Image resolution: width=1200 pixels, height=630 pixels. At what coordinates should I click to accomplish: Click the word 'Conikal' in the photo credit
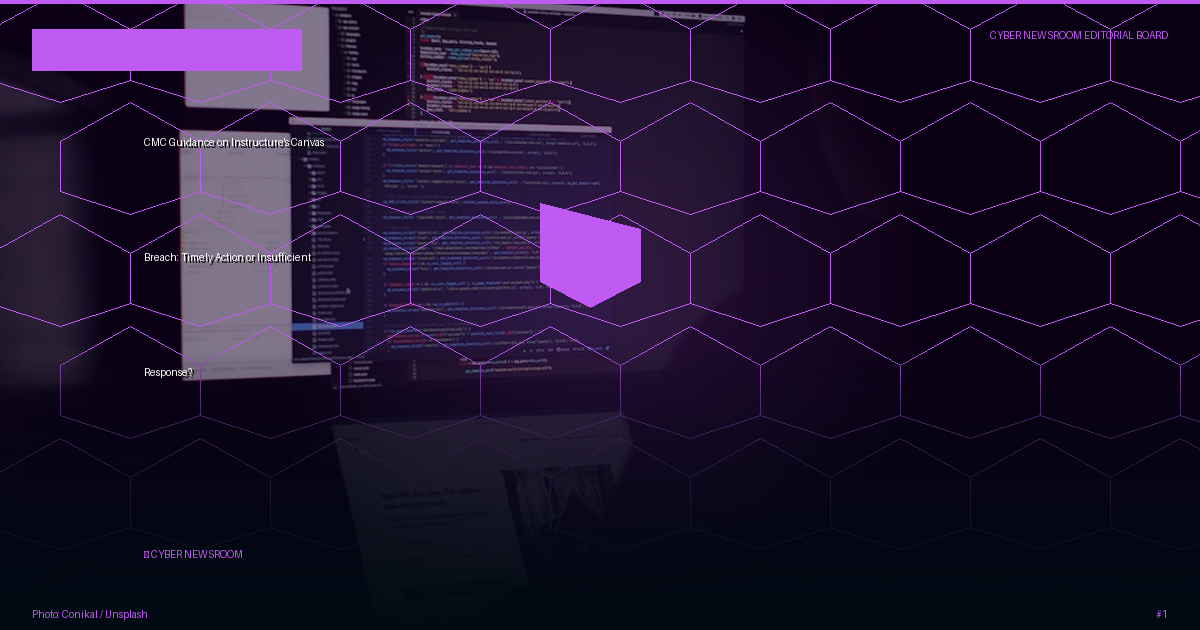80,614
